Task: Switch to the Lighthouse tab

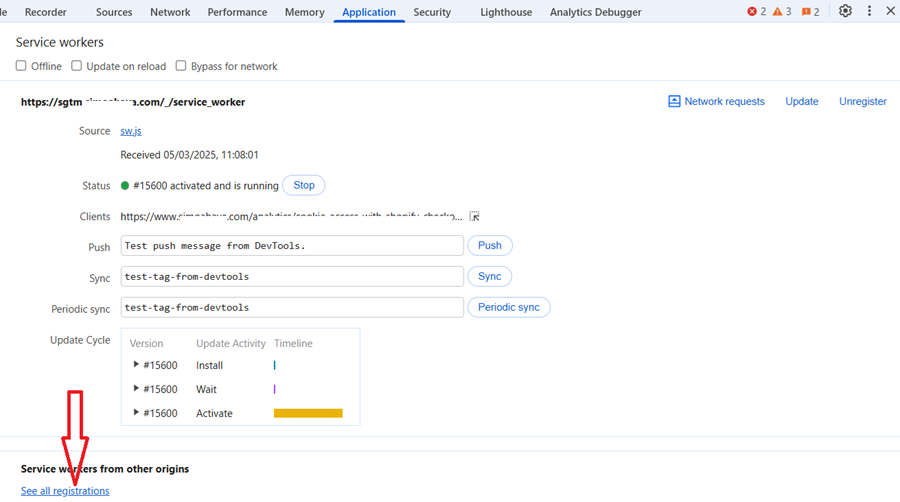Action: tap(506, 12)
